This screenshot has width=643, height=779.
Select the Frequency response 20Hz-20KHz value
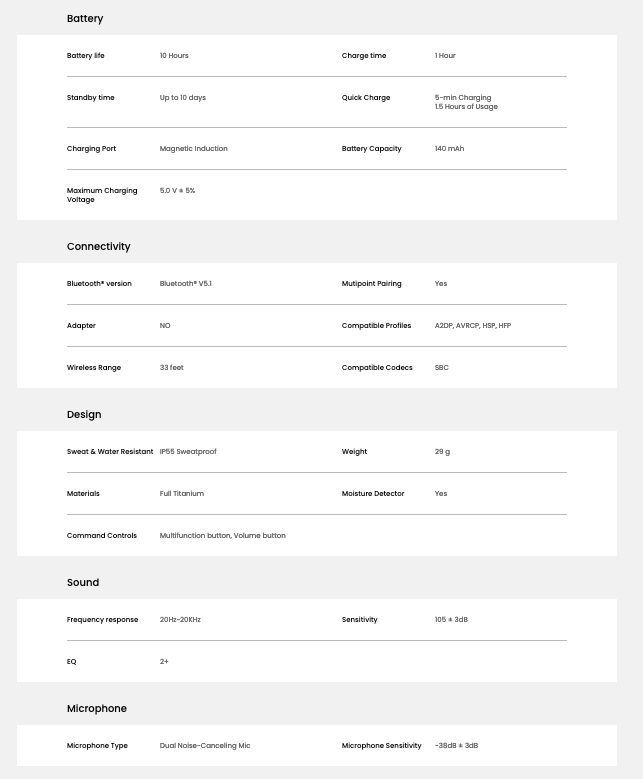(x=180, y=620)
